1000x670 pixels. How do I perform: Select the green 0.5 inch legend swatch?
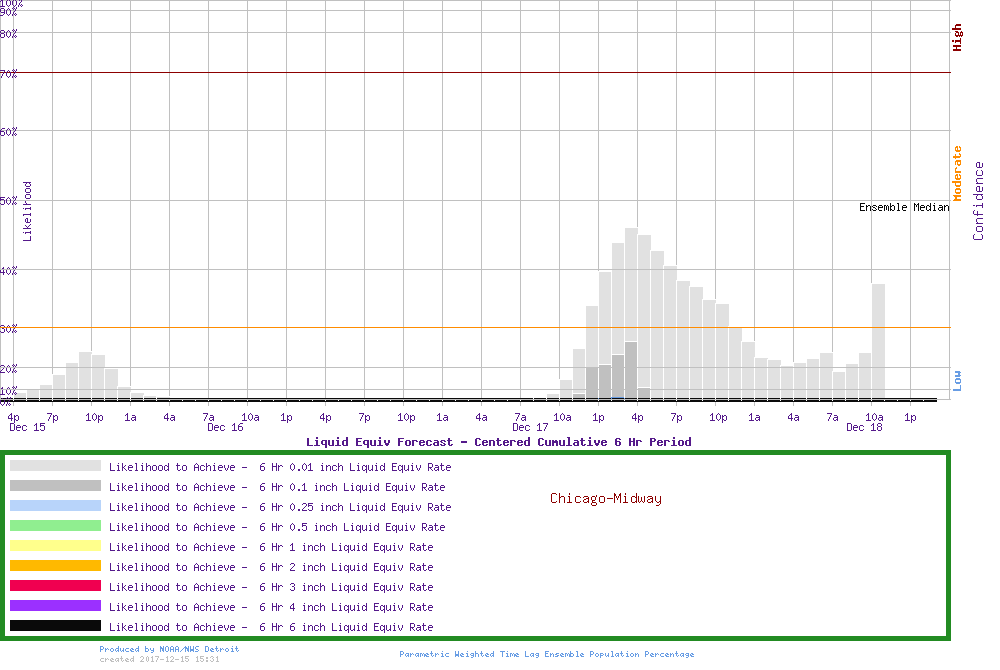click(55, 526)
